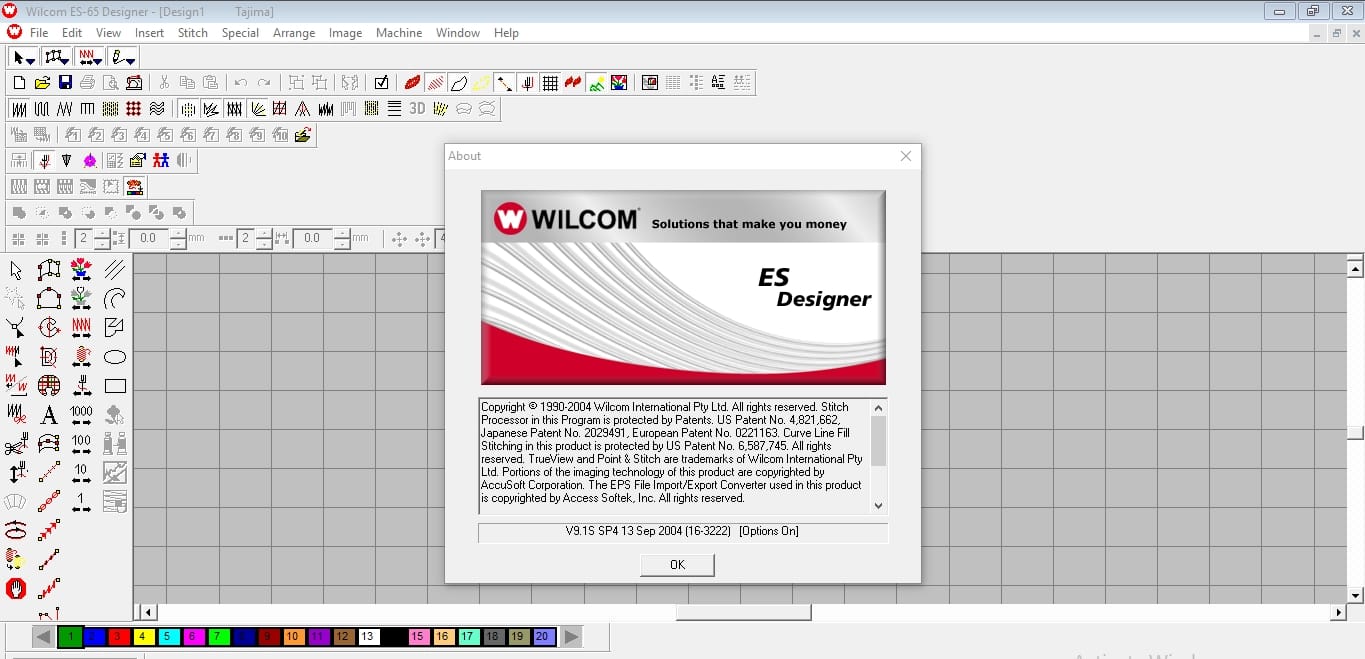Select the 3D stitch effect icon
This screenshot has width=1365, height=659.
pos(417,109)
